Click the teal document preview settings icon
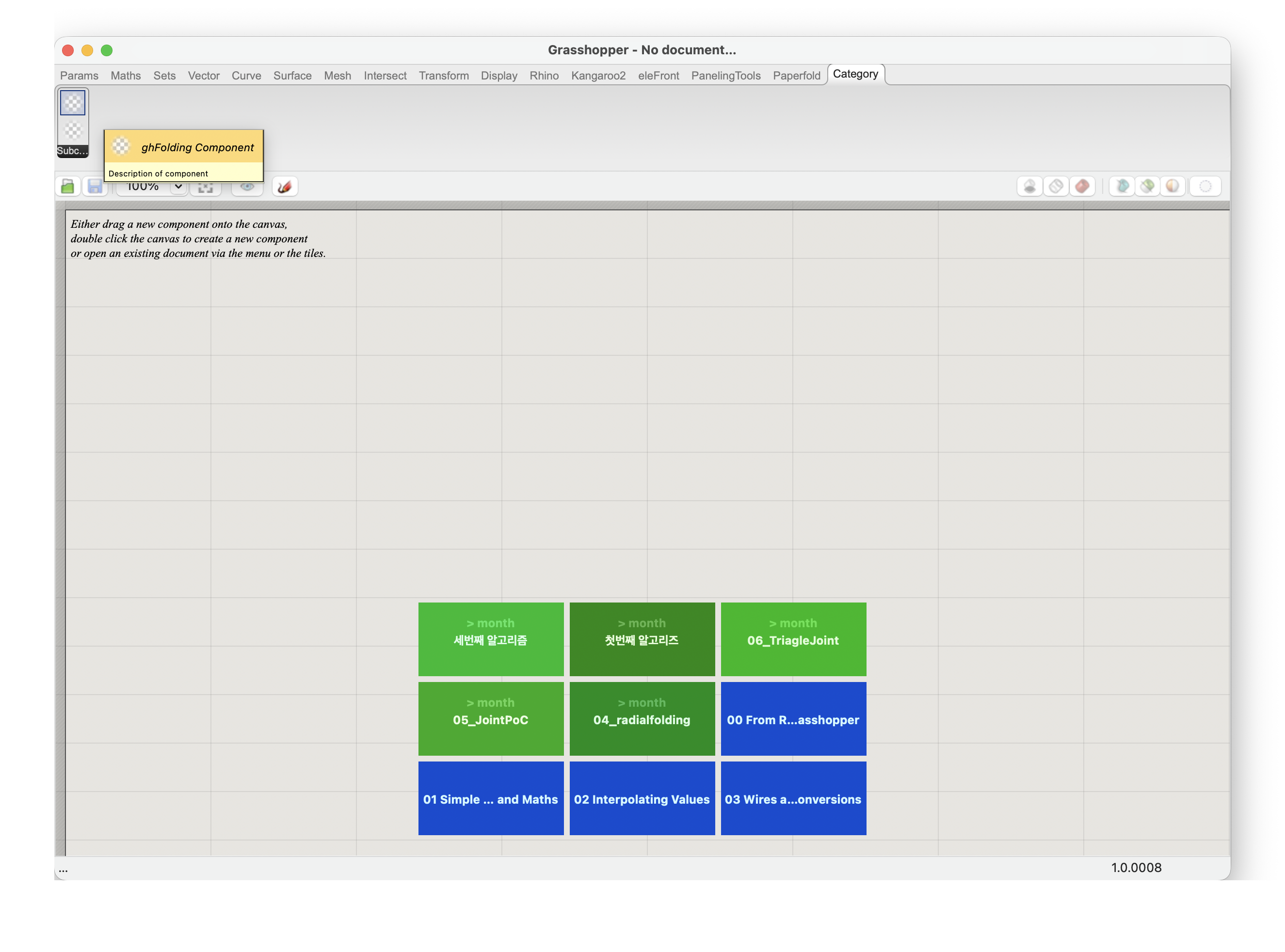Image resolution: width=1285 pixels, height=952 pixels. click(1122, 187)
